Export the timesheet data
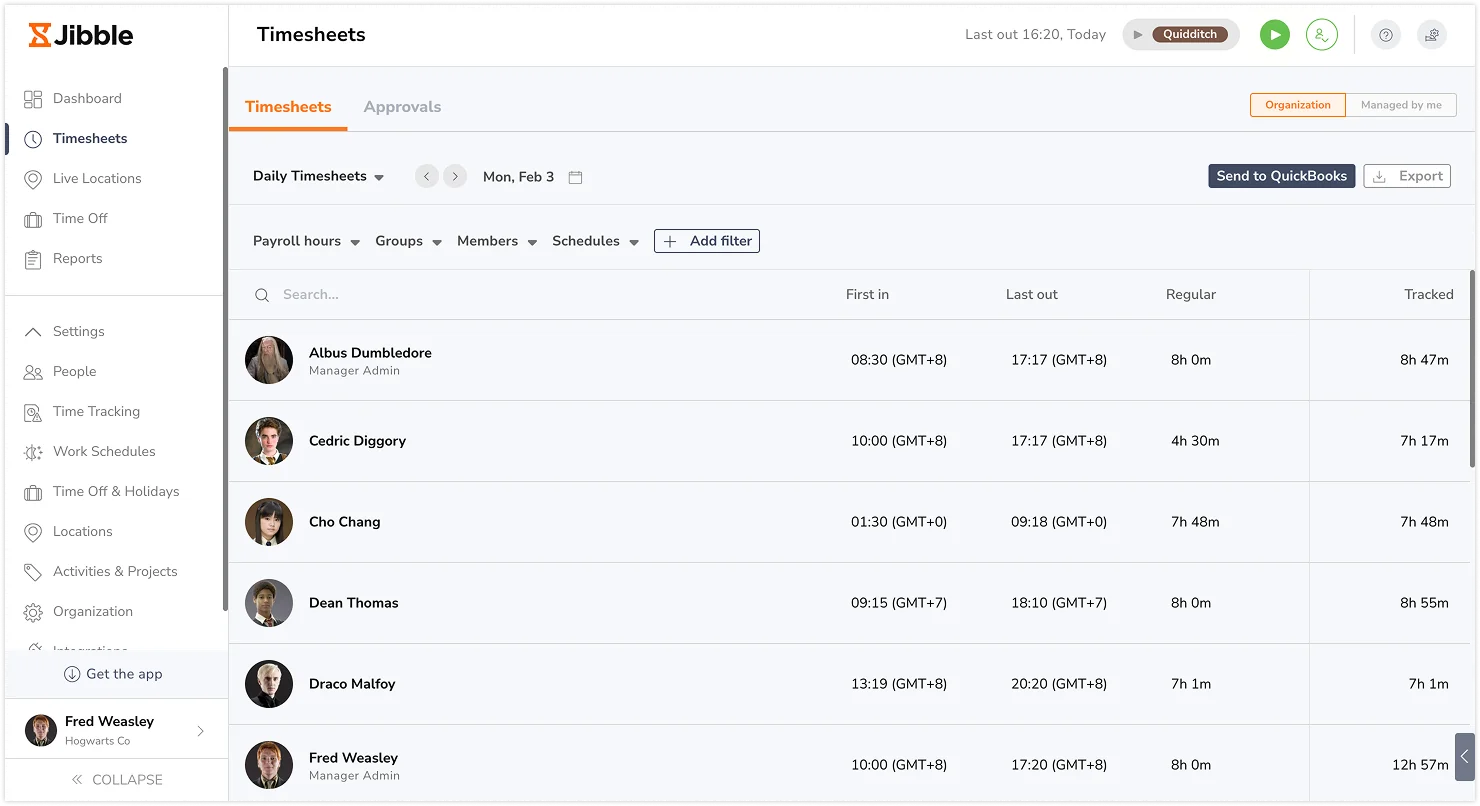 pyautogui.click(x=1407, y=176)
